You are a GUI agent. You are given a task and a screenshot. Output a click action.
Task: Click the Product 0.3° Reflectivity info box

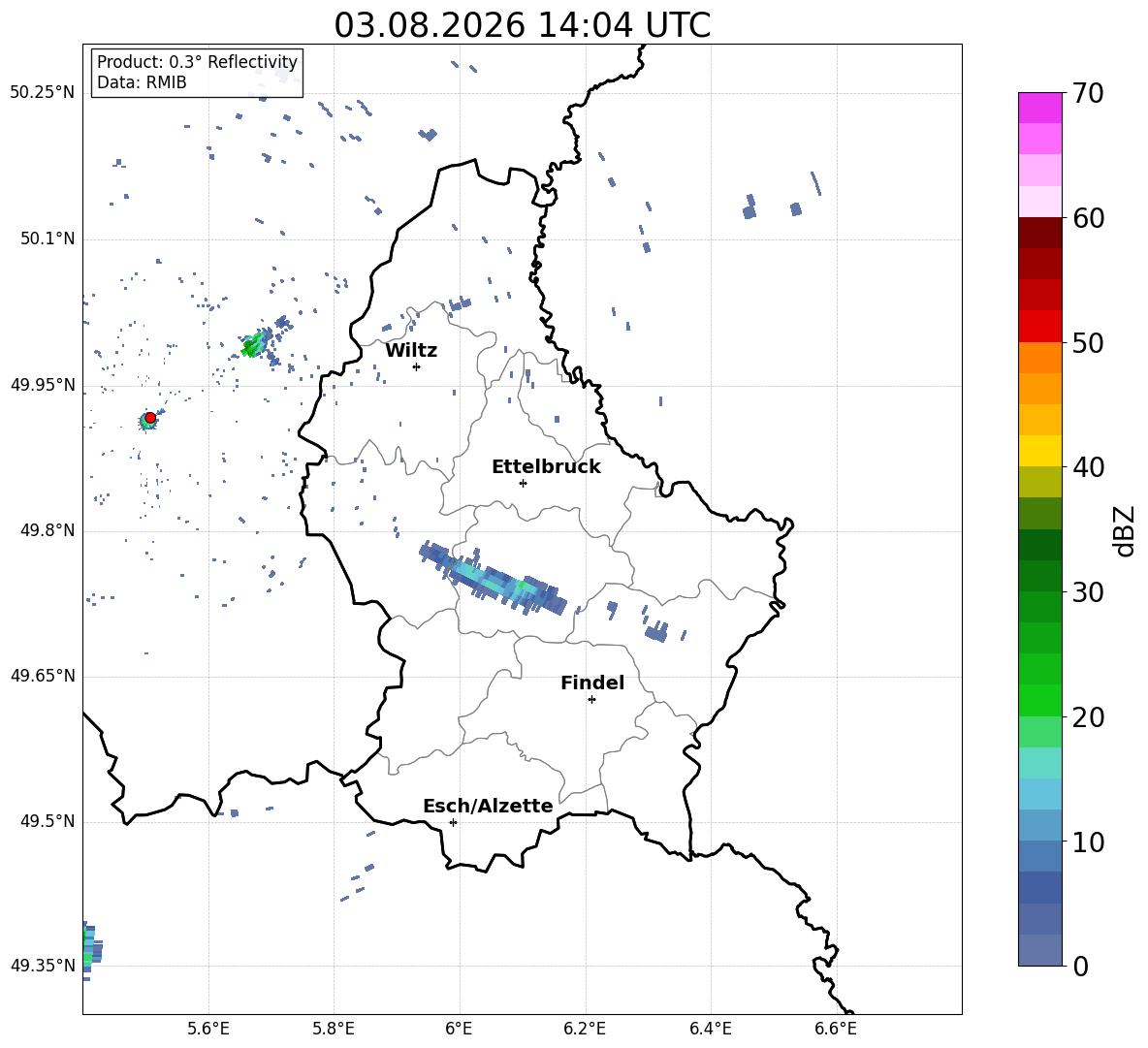197,72
